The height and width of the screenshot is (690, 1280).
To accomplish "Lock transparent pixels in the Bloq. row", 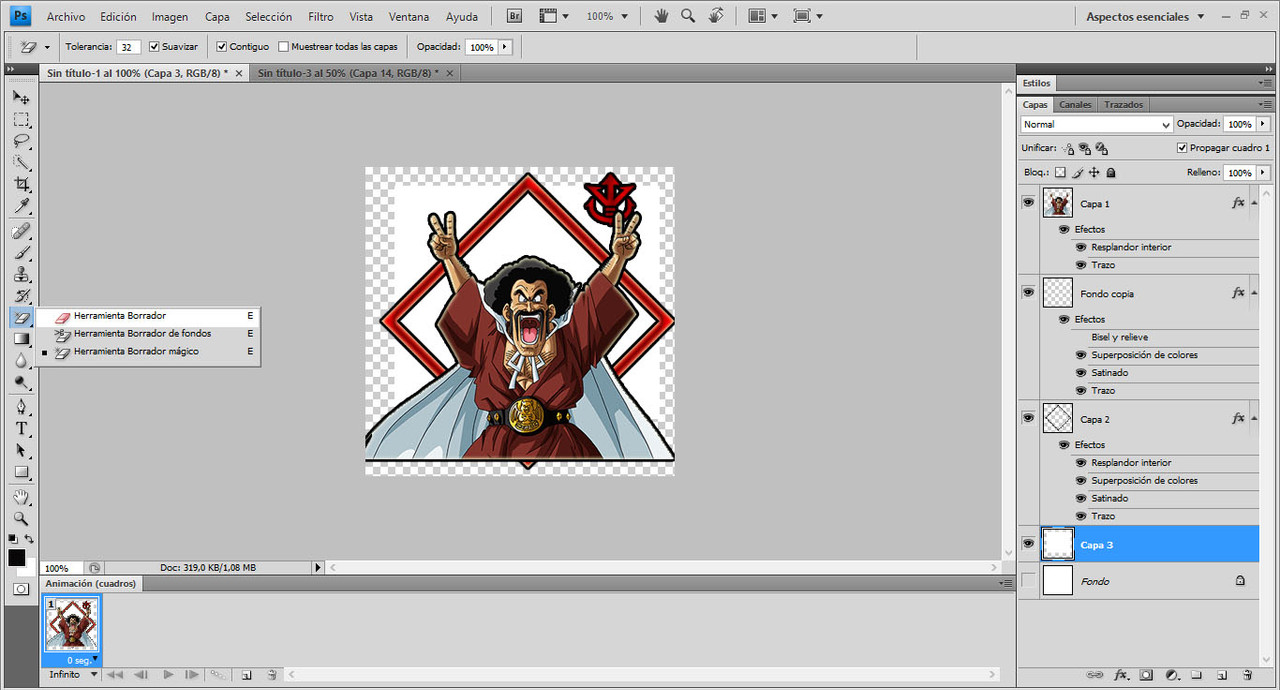I will pos(1061,173).
